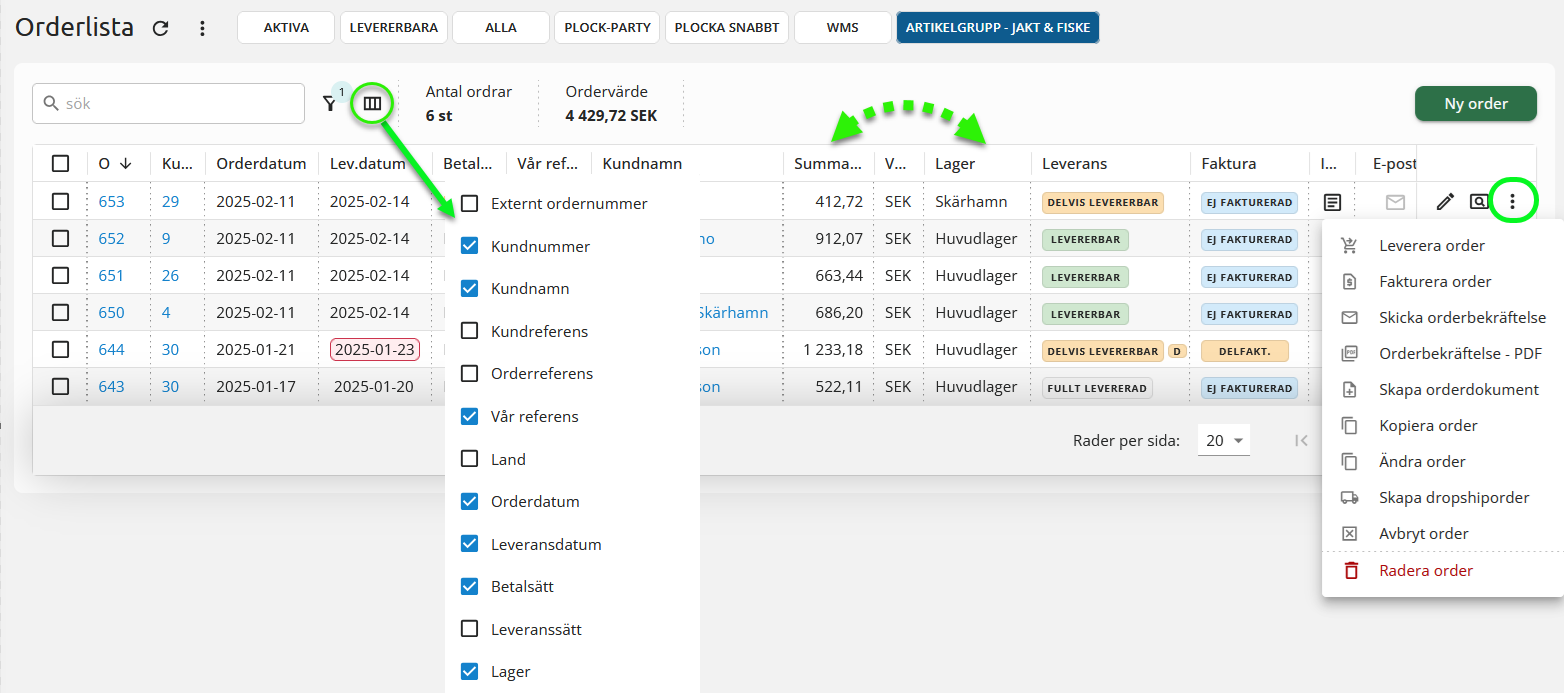
Task: Select Radera order in the context menu
Action: coord(1425,571)
